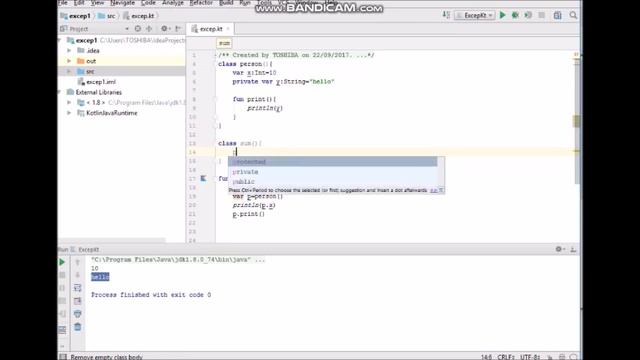Open Project Structure icon in toolbar
This screenshot has width=640, height=360.
pyautogui.click(x=558, y=15)
